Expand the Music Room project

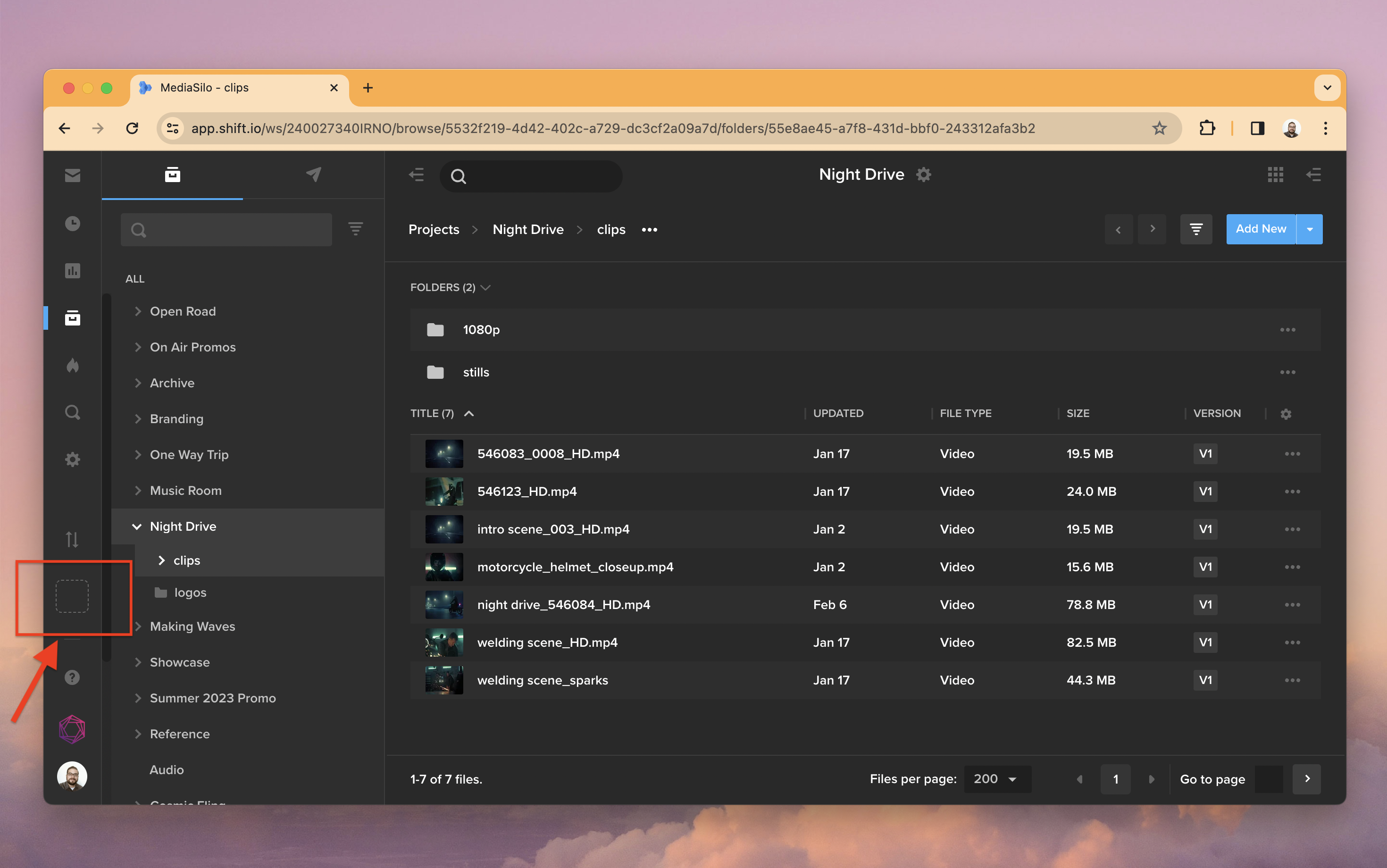(138, 490)
